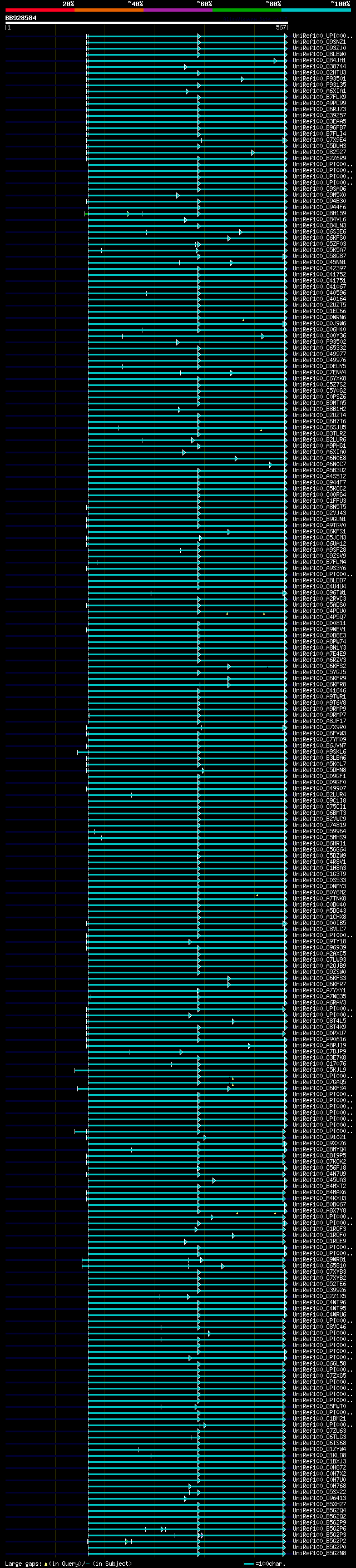Viewport: 356px width, 1568px height.
Task: Select the query name BB928584
Action: (21, 18)
